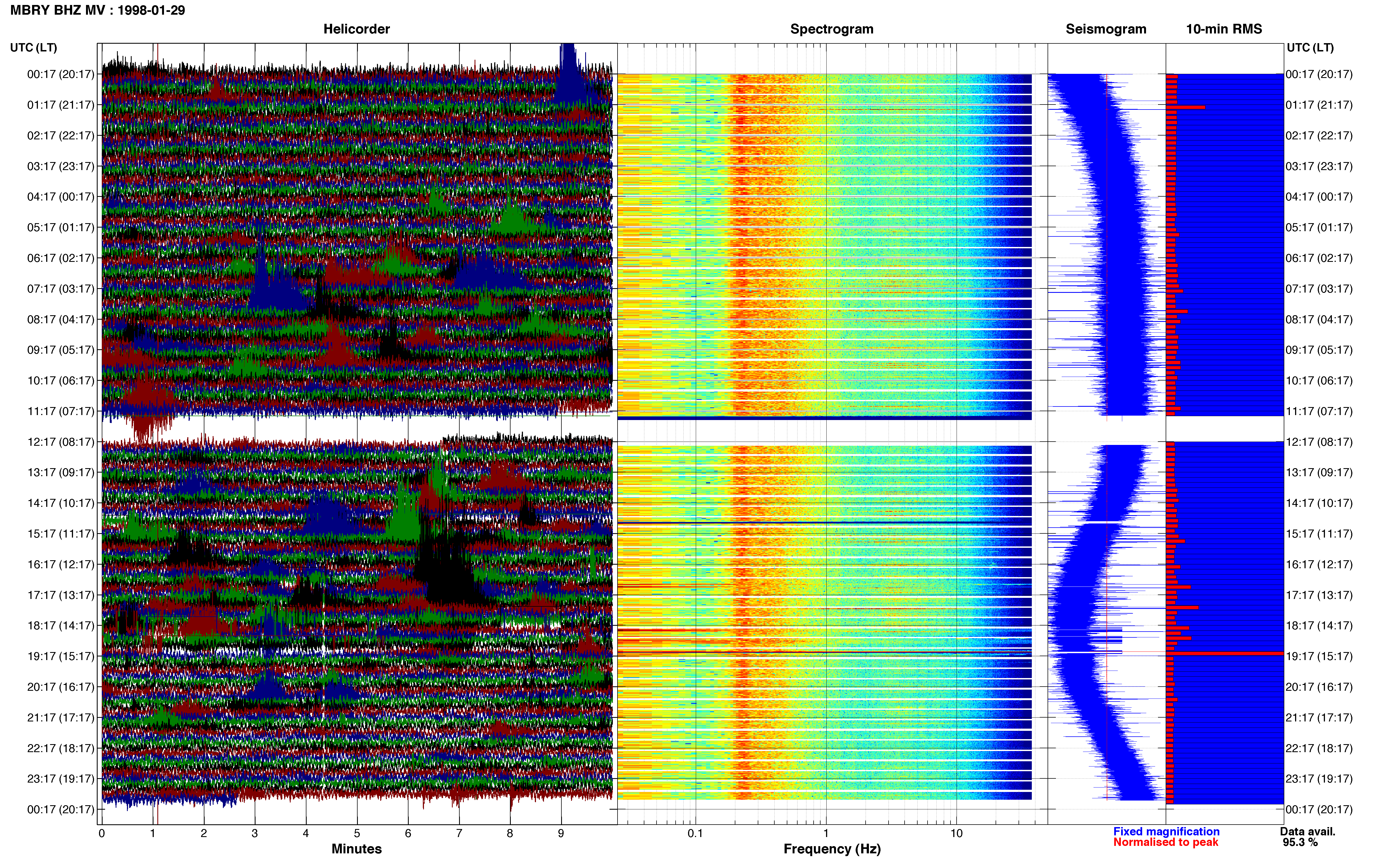Click left time label '21:17 (17:17)'
Viewport: 1388px width, 868px height.
coord(61,718)
